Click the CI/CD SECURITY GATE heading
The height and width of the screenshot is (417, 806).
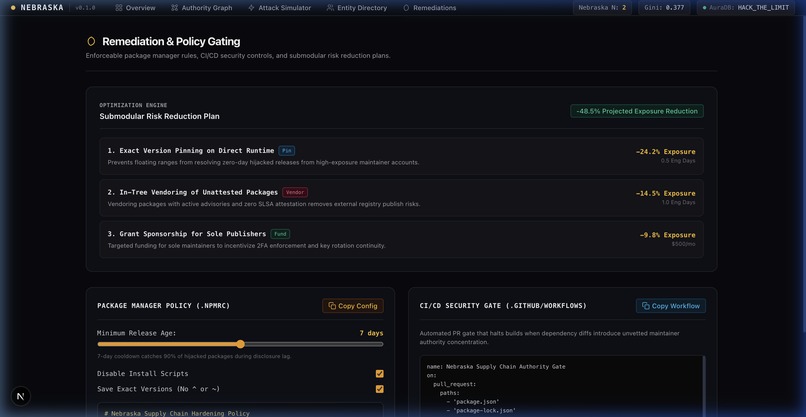coord(503,306)
